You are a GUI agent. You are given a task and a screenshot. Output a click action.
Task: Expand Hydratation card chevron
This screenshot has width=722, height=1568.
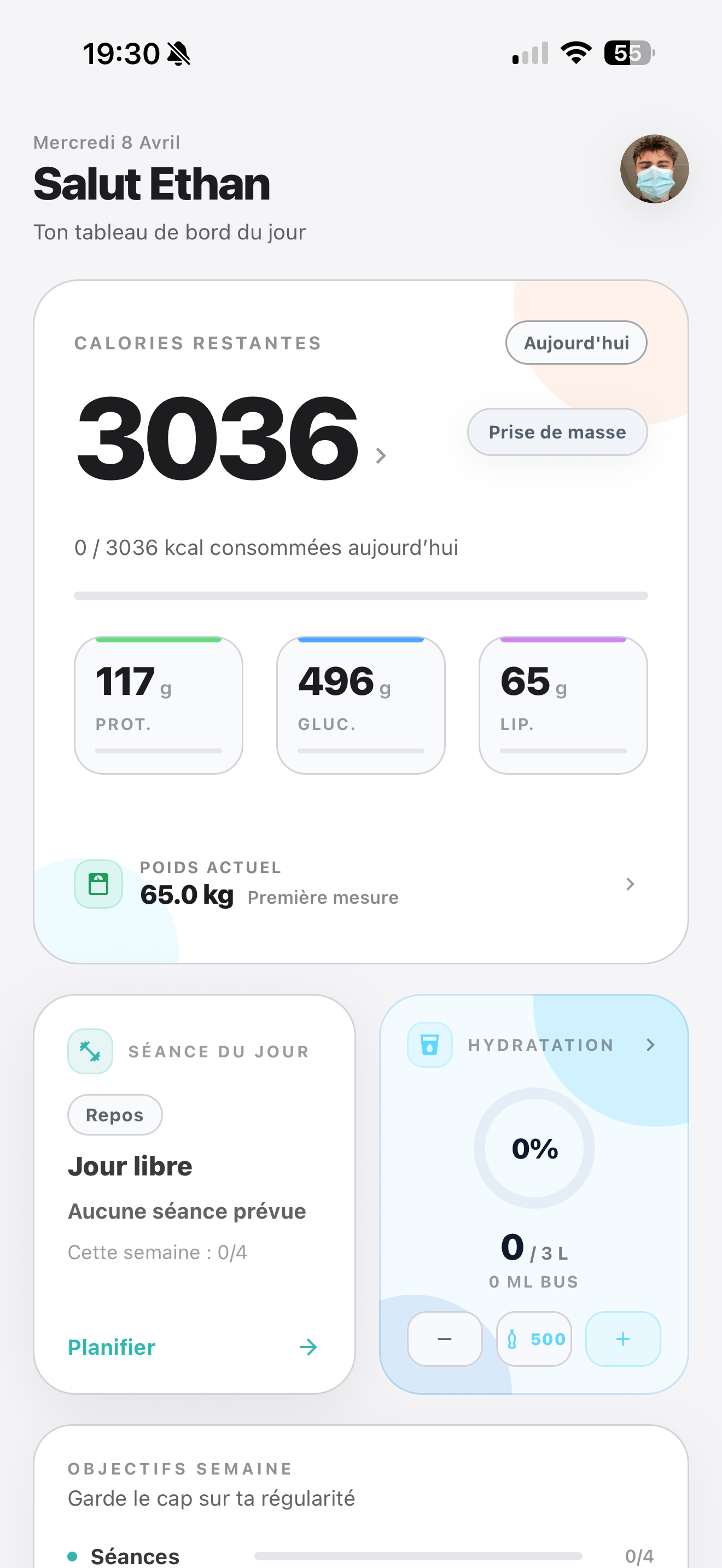click(650, 1045)
